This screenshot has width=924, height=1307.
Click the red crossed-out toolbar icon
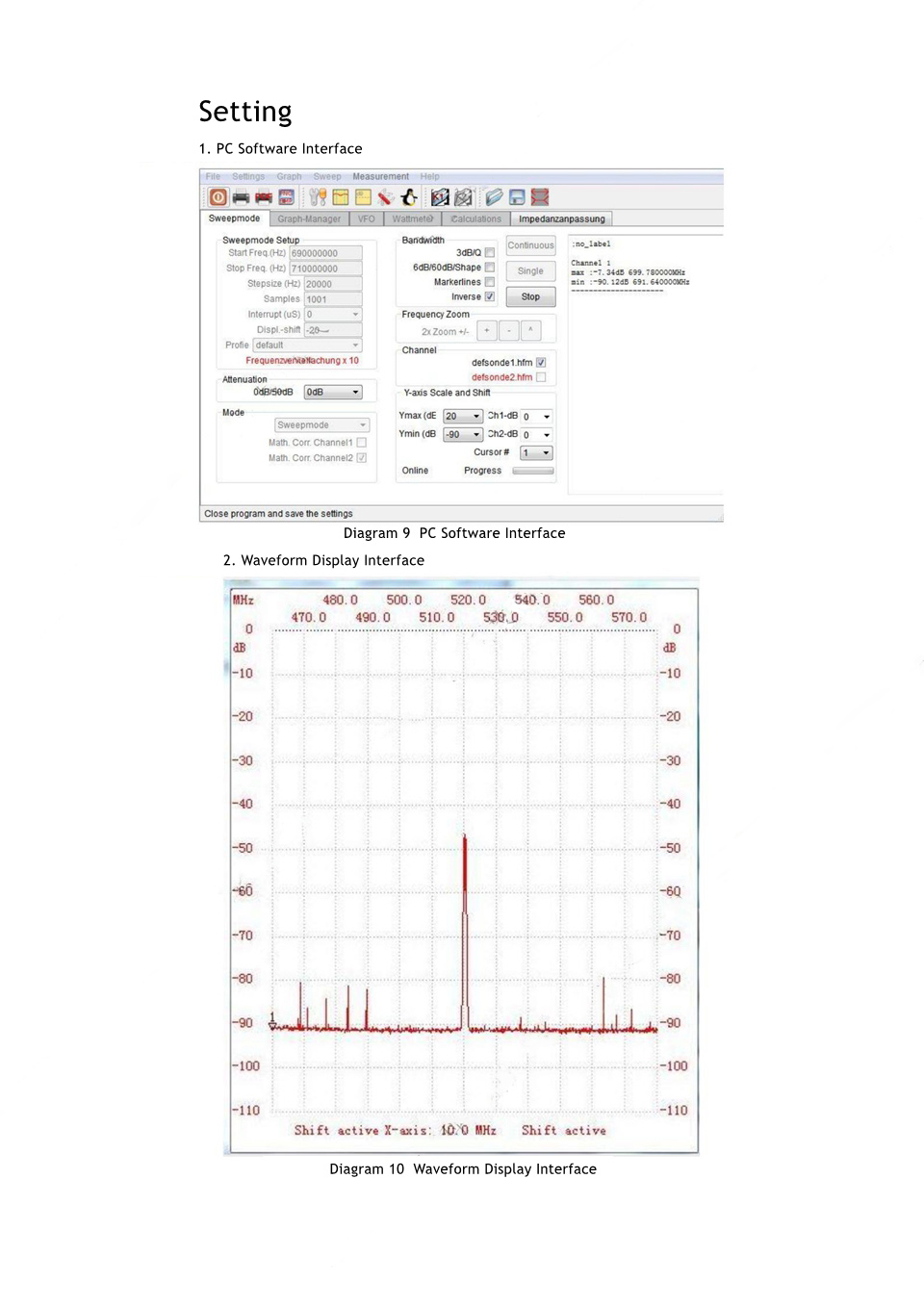coord(540,197)
